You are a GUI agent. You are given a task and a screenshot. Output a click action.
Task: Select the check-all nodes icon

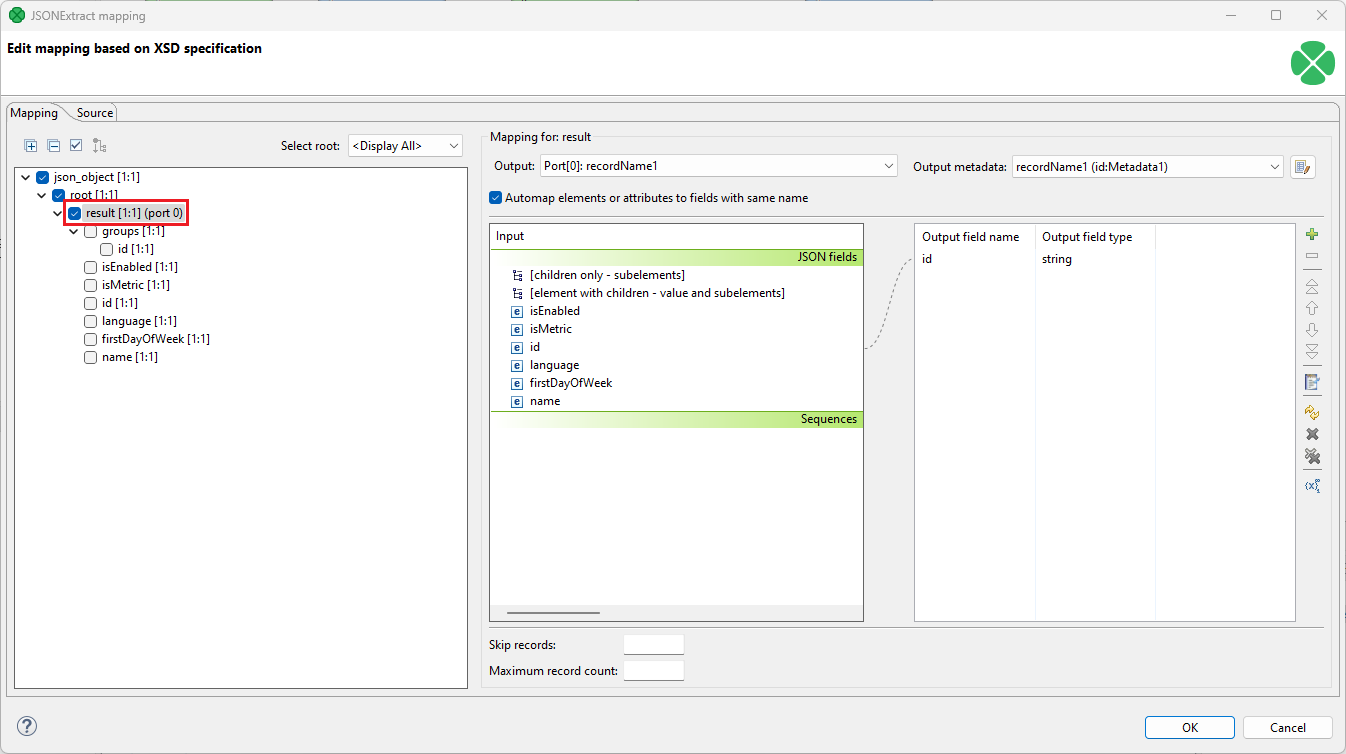[x=76, y=145]
